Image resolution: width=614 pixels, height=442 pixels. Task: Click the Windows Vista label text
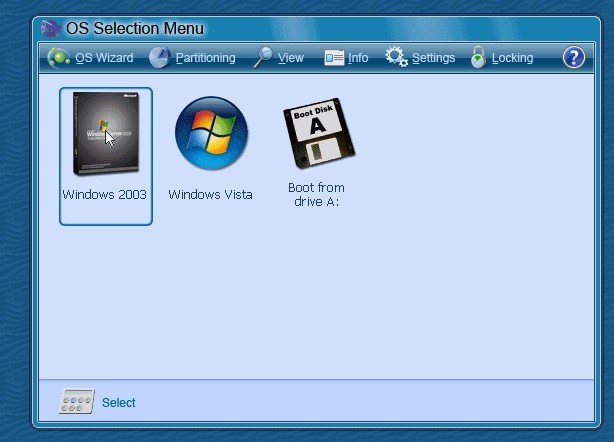(210, 194)
